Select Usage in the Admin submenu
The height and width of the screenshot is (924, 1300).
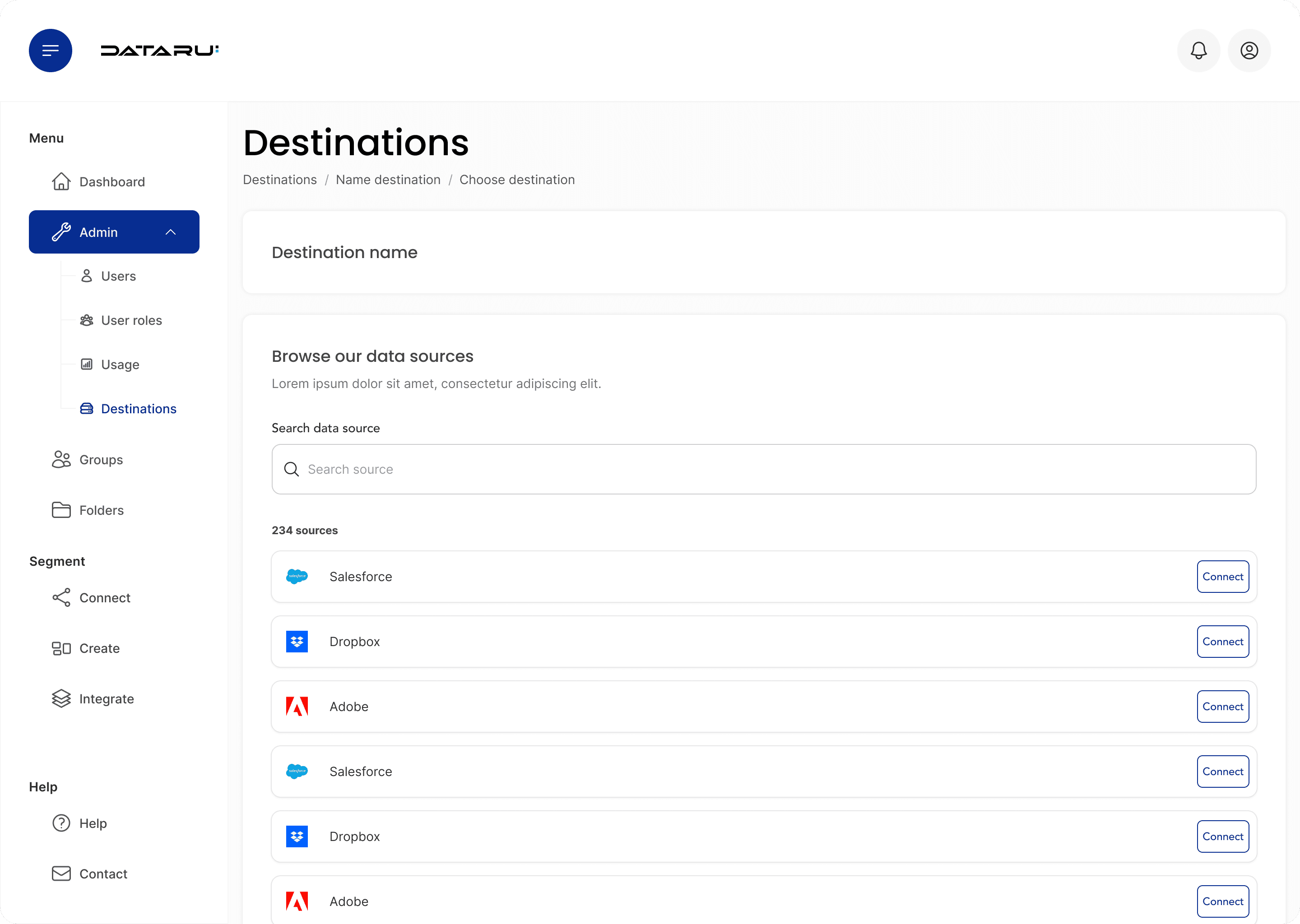(120, 365)
